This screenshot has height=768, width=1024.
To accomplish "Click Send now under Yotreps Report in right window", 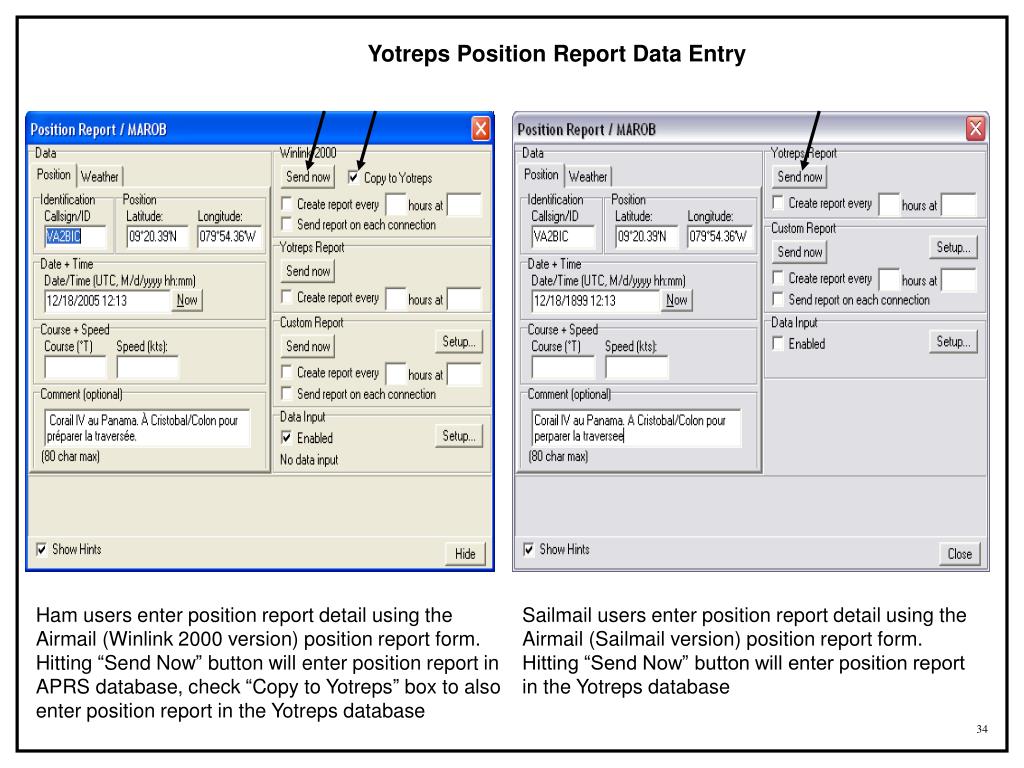I will tap(799, 176).
